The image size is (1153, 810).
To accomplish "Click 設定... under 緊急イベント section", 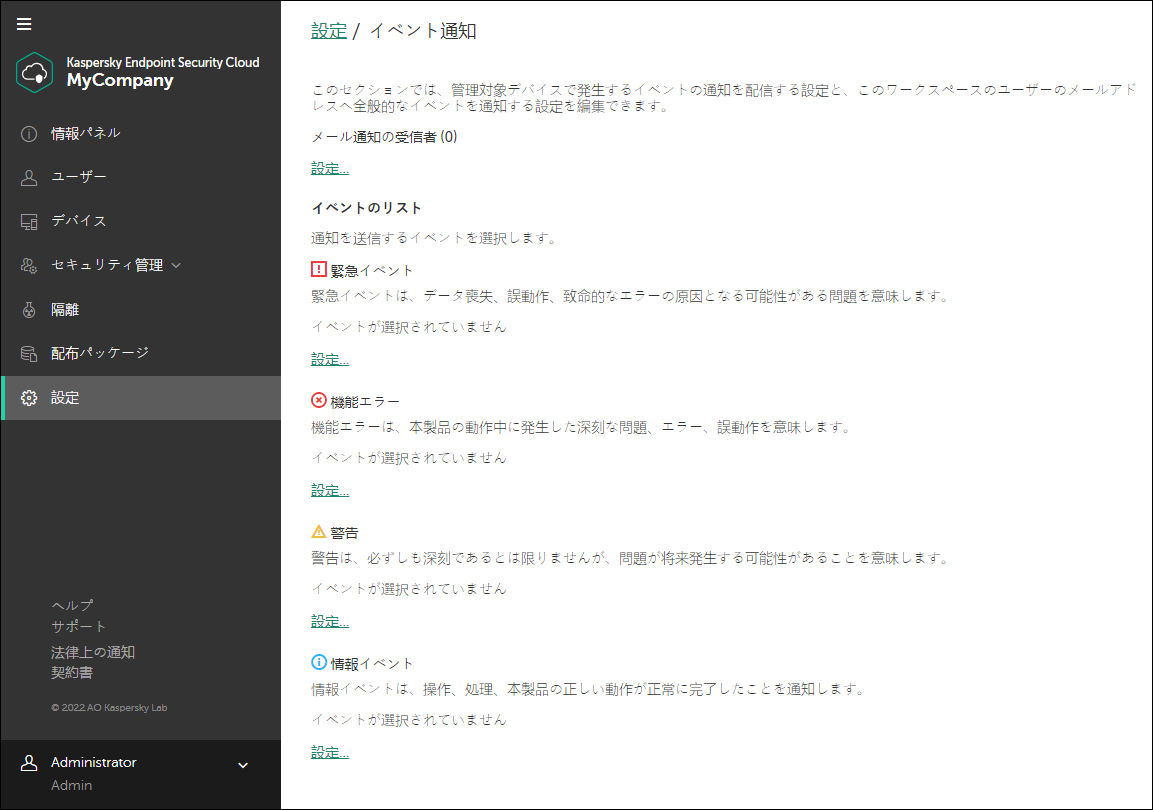I will tap(329, 359).
